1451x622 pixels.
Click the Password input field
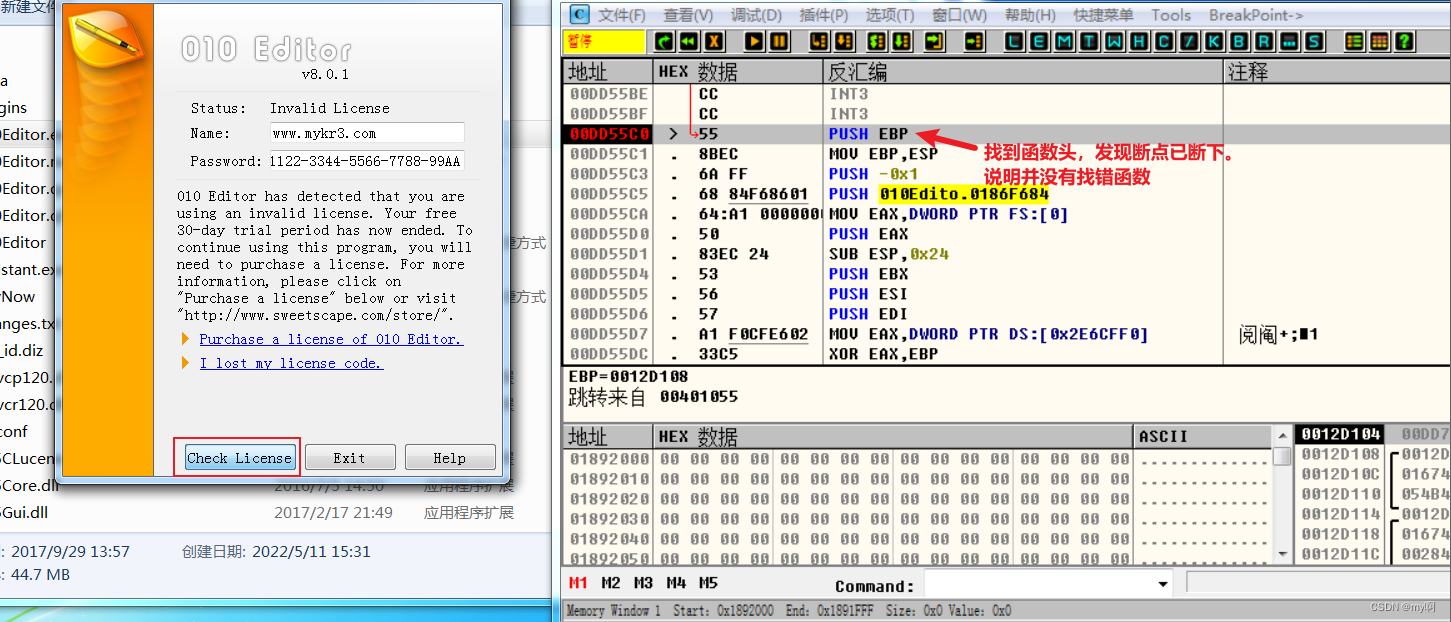tap(367, 161)
